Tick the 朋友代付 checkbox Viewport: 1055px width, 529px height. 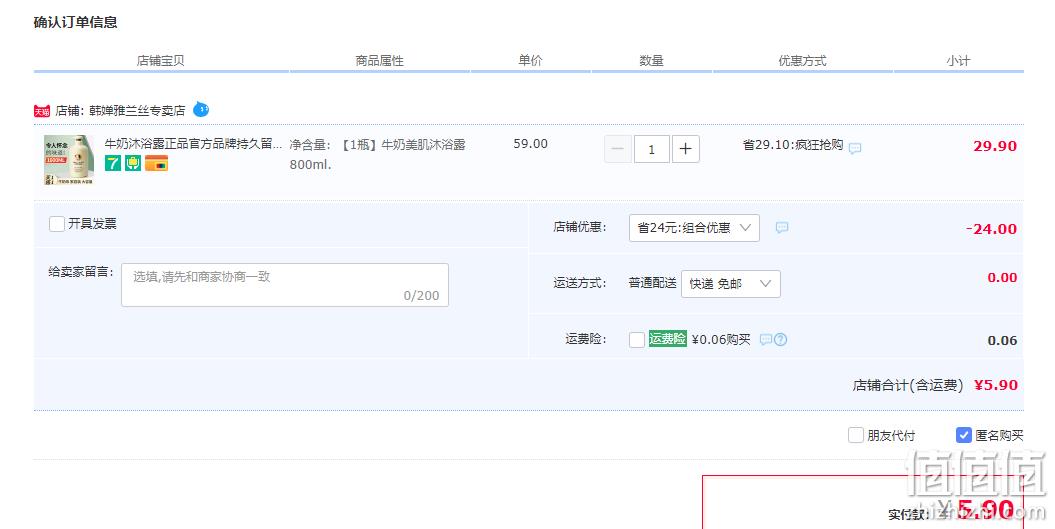[x=855, y=435]
